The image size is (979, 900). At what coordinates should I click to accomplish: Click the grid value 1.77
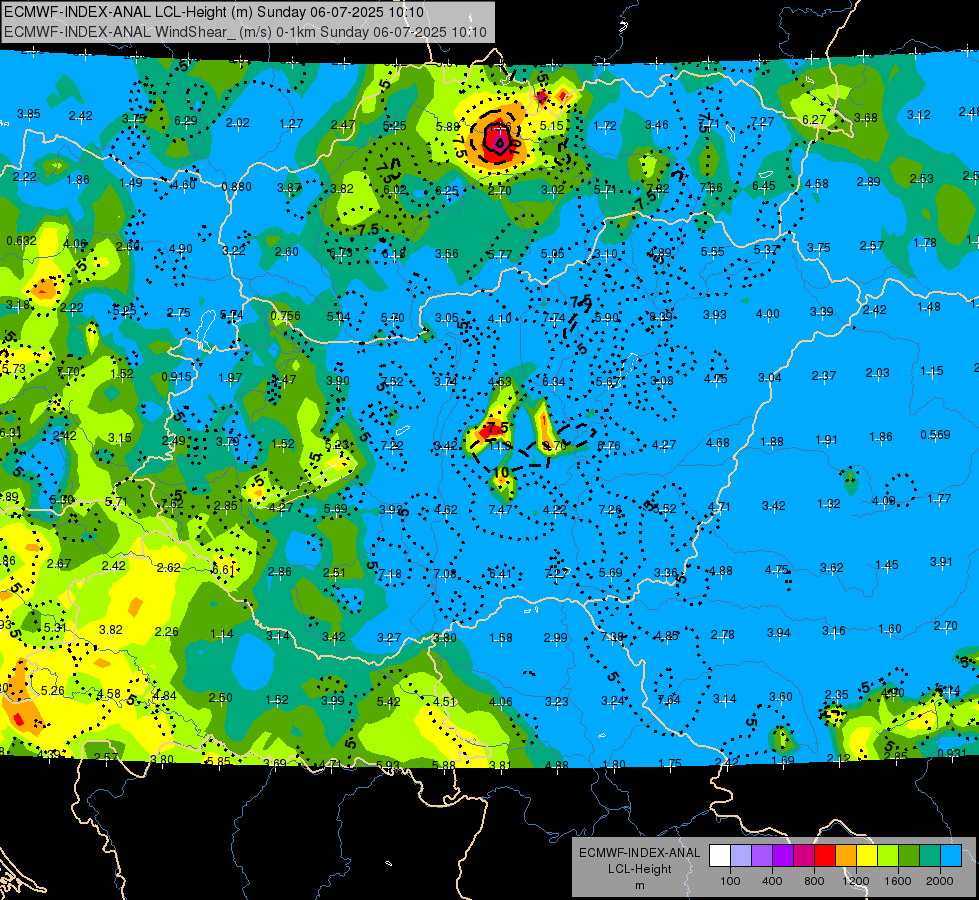click(939, 498)
